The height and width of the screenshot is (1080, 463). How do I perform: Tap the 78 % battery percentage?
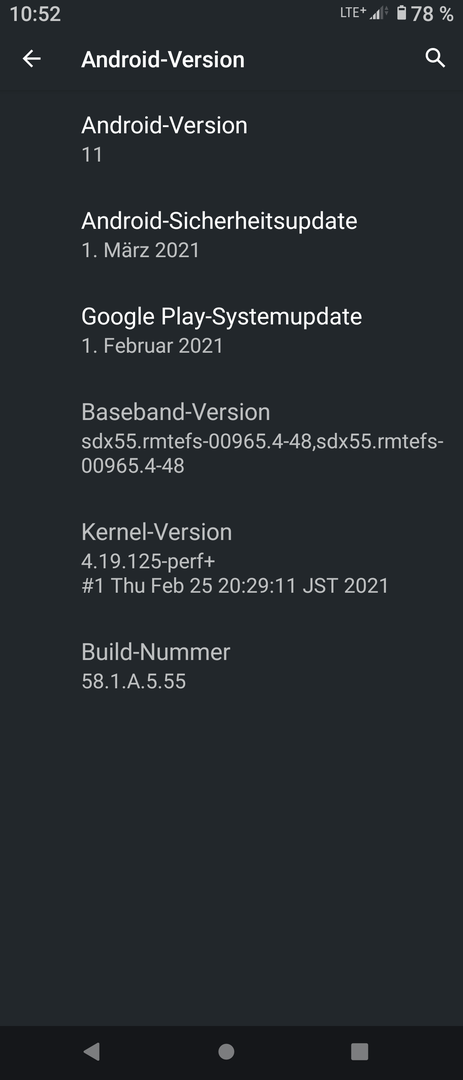click(433, 14)
